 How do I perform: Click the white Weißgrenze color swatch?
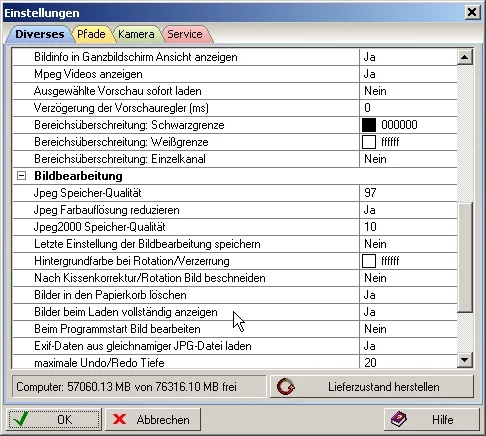[x=369, y=142]
